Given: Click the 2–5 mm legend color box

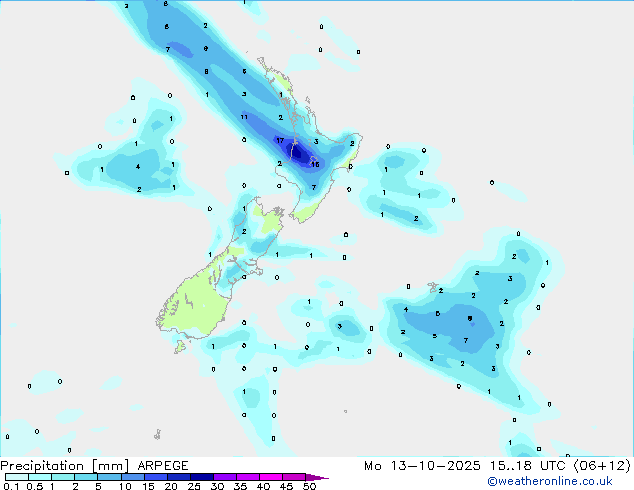Looking at the screenshot, I should [86, 477].
